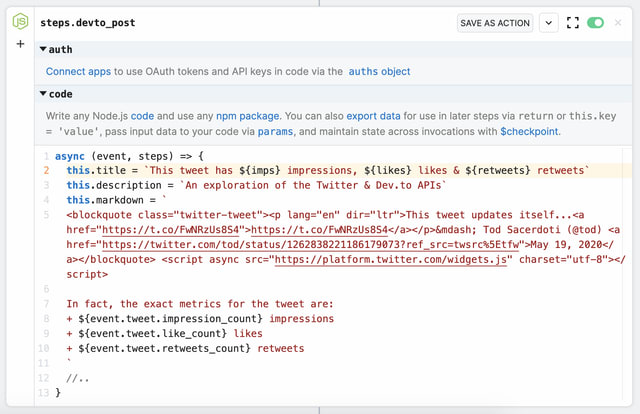640x414 pixels.
Task: Add a new step with the plus icon
Action: click(20, 44)
